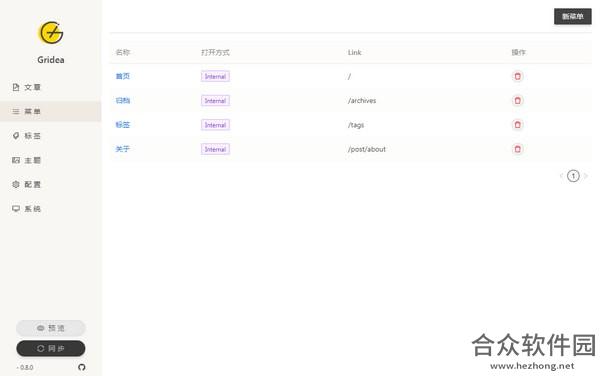Delete the /archives menu row
Viewport: 600px width, 376px height.
coord(517,101)
